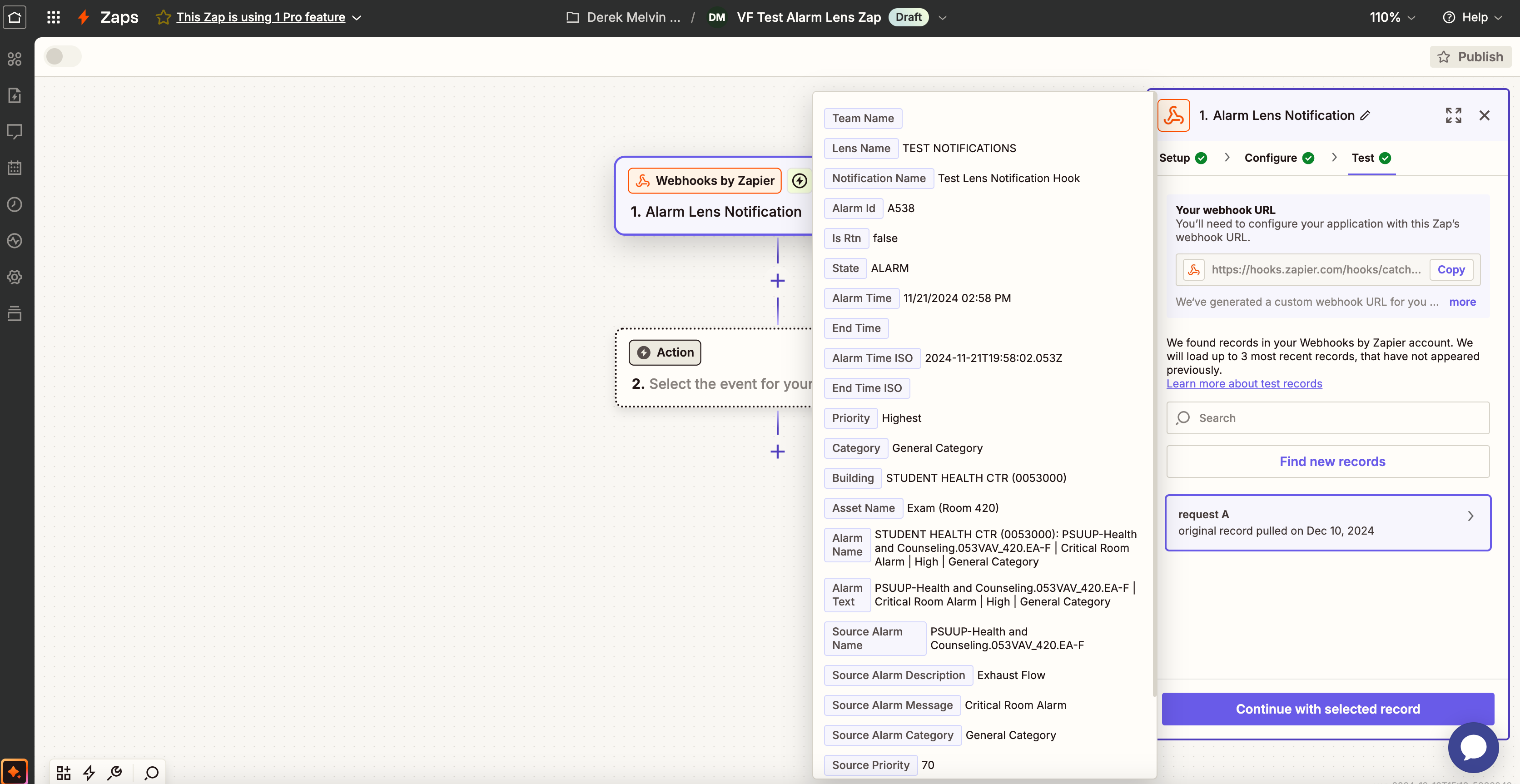Open the settings gear in the left sidebar
The height and width of the screenshot is (784, 1520).
tap(15, 277)
